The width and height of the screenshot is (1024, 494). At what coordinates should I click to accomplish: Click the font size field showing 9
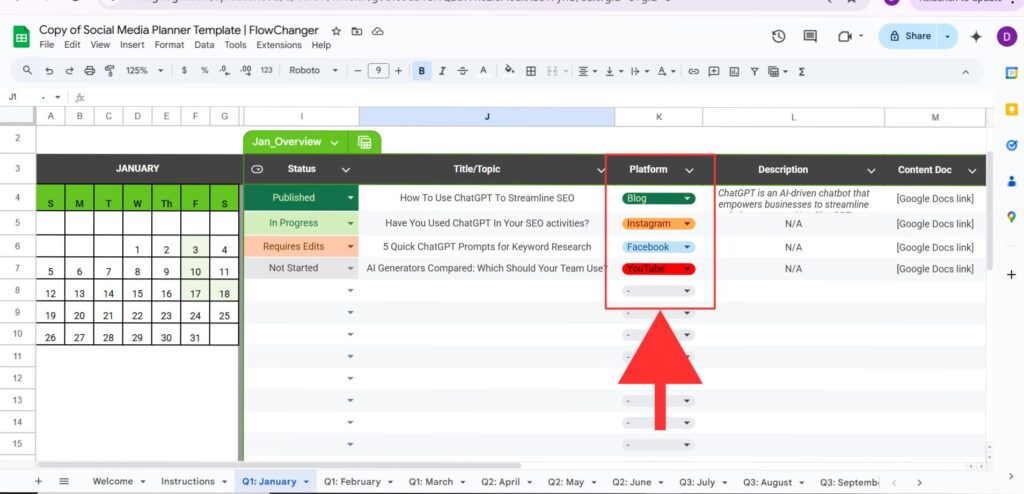coord(378,71)
